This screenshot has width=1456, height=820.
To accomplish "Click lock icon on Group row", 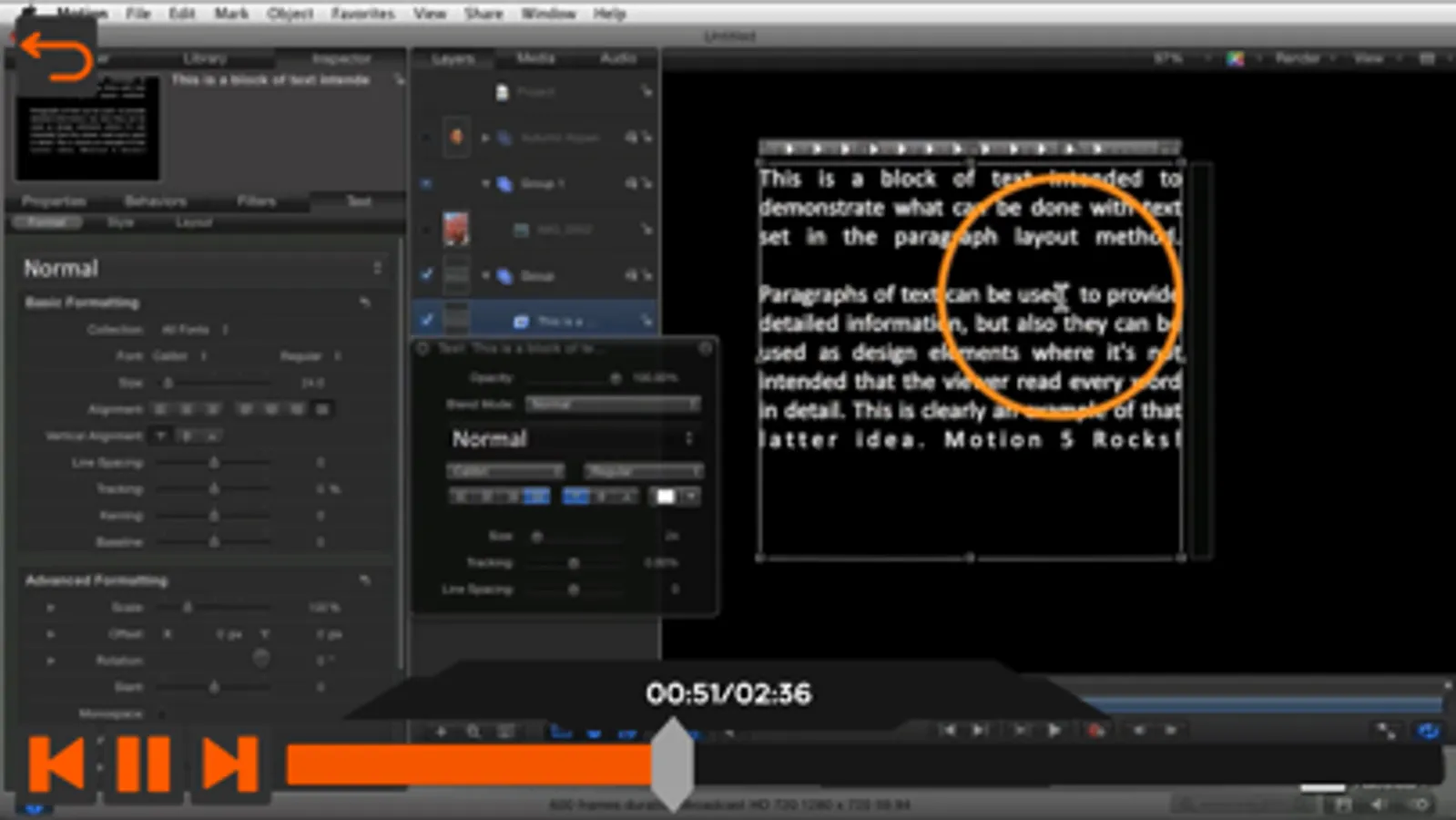I will (x=647, y=274).
